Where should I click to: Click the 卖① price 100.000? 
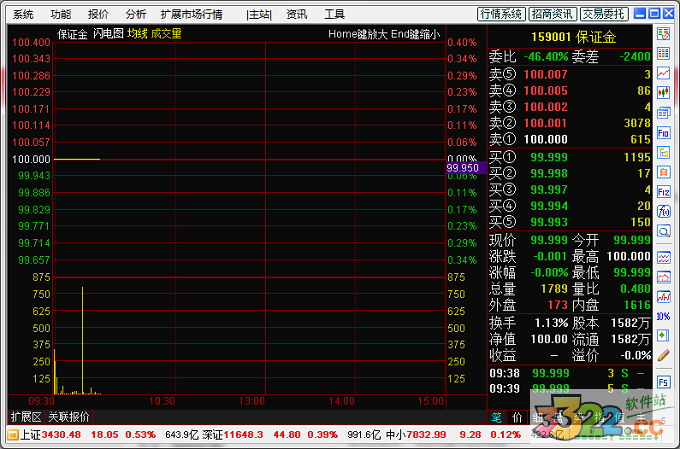pos(546,139)
